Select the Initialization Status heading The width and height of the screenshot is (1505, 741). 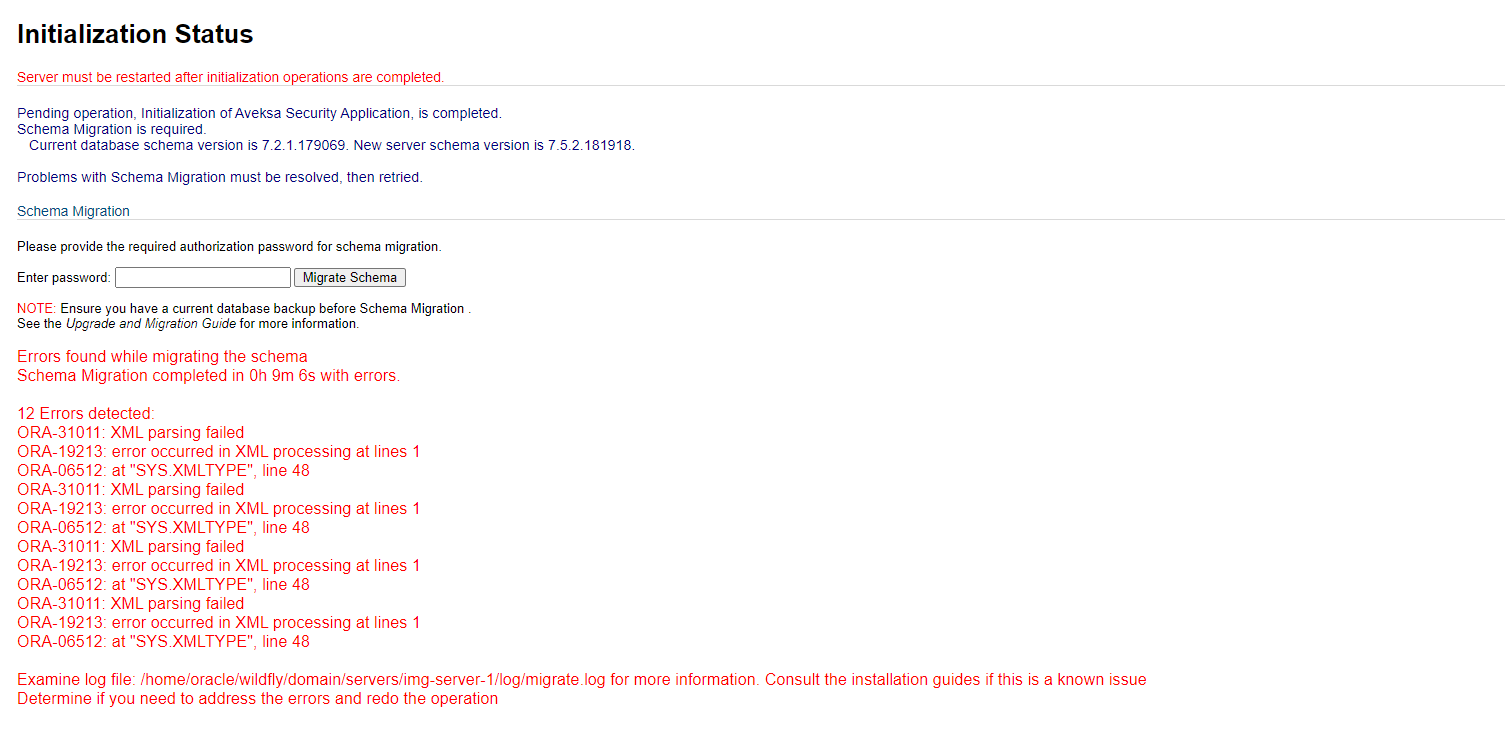click(x=135, y=34)
